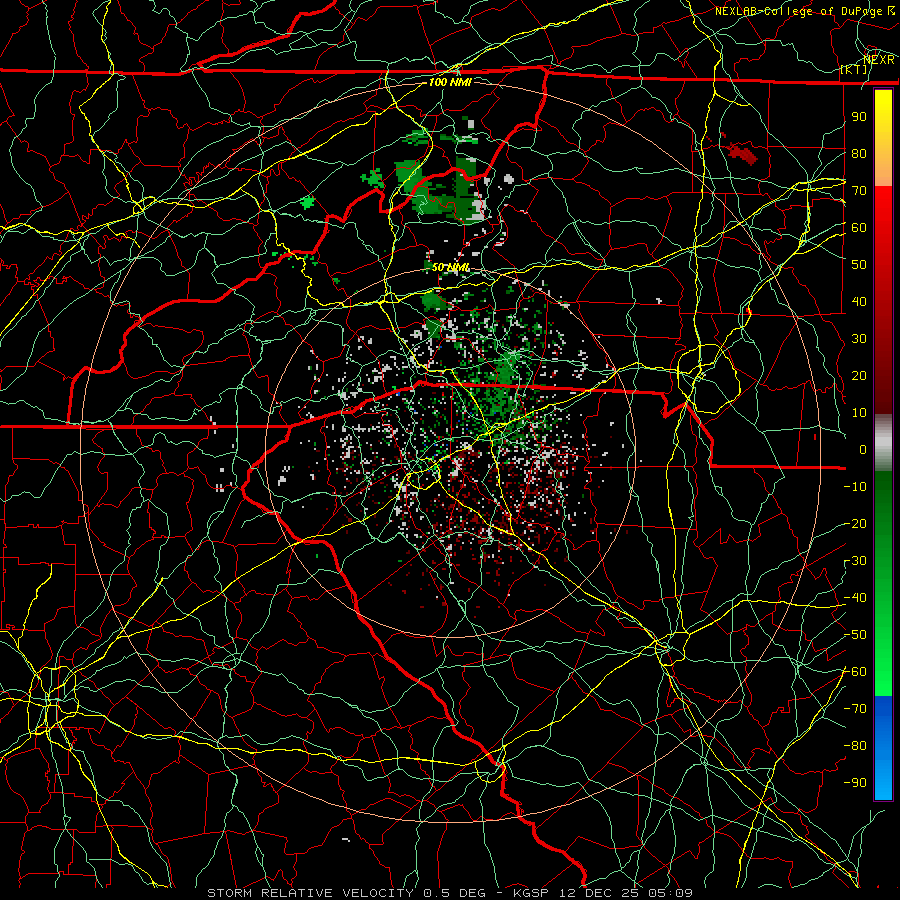Image resolution: width=900 pixels, height=900 pixels.
Task: Click the 90 label on the velocity scale
Action: coord(859,117)
